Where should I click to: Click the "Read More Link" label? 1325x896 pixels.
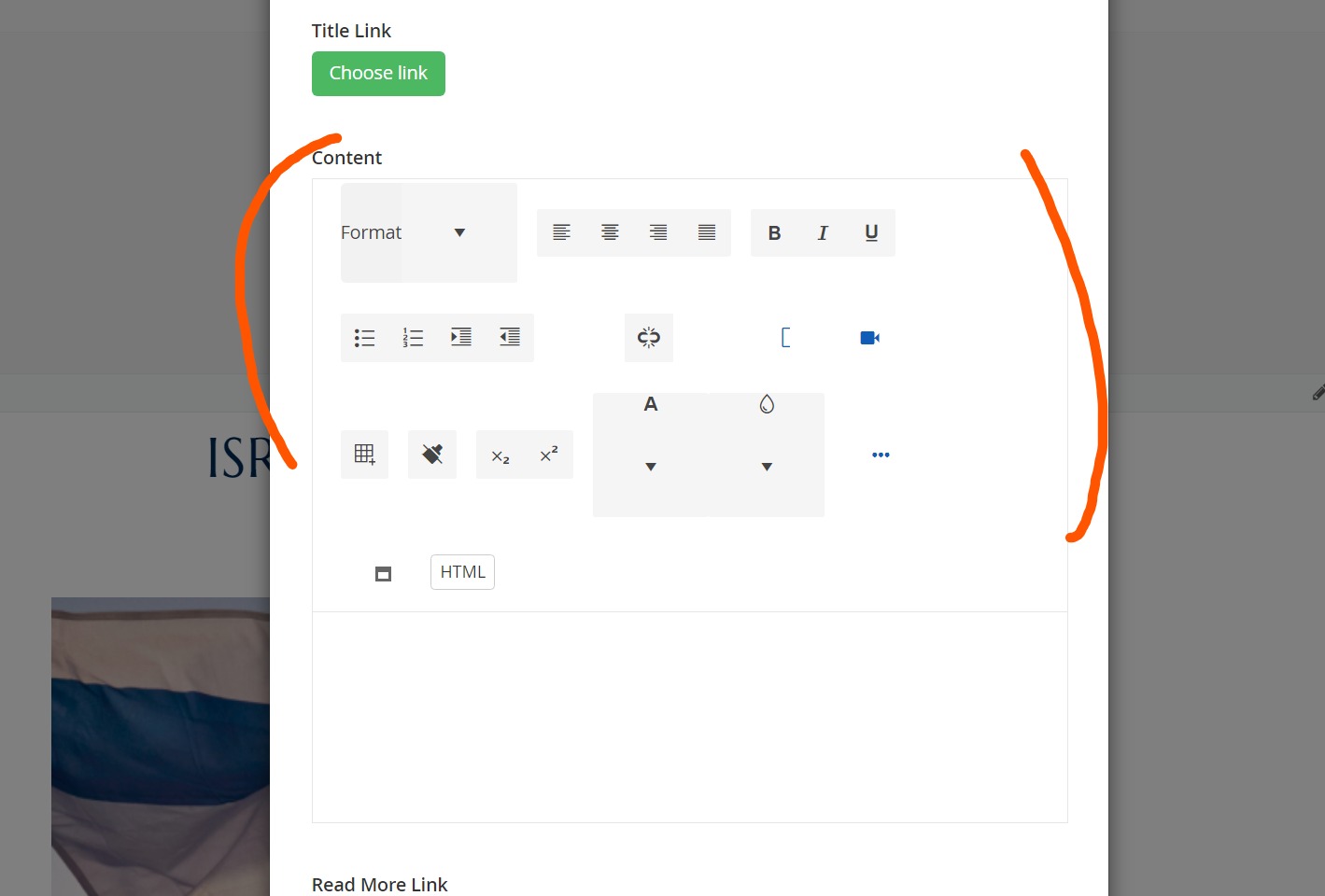click(380, 885)
